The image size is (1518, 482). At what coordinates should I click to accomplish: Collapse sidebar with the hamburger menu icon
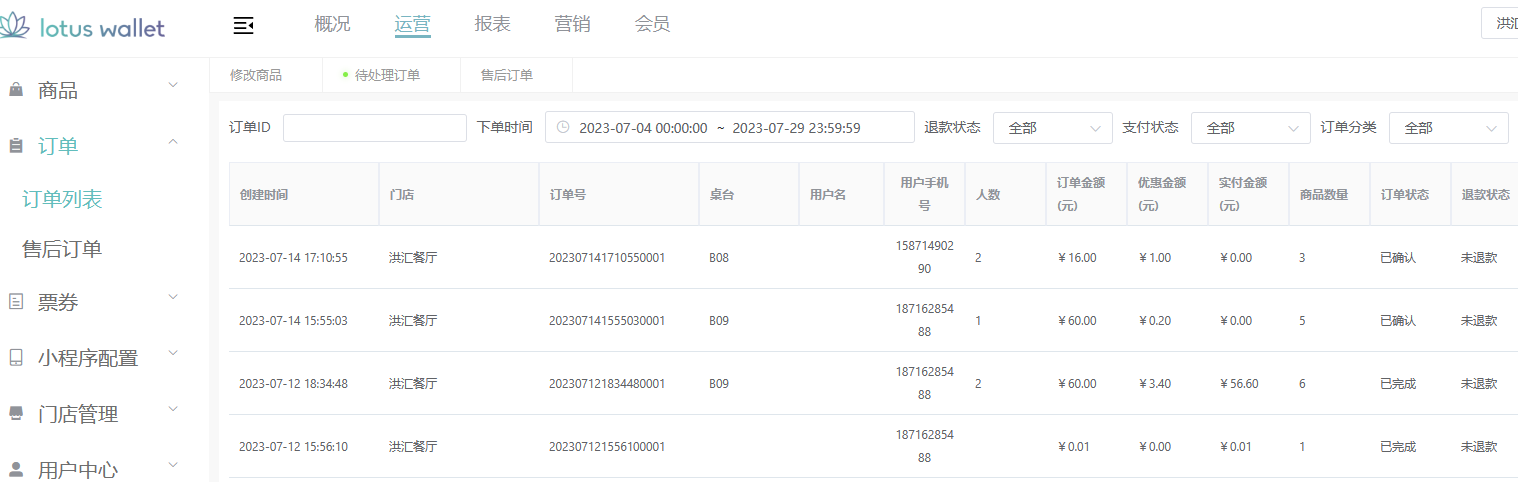click(x=243, y=26)
